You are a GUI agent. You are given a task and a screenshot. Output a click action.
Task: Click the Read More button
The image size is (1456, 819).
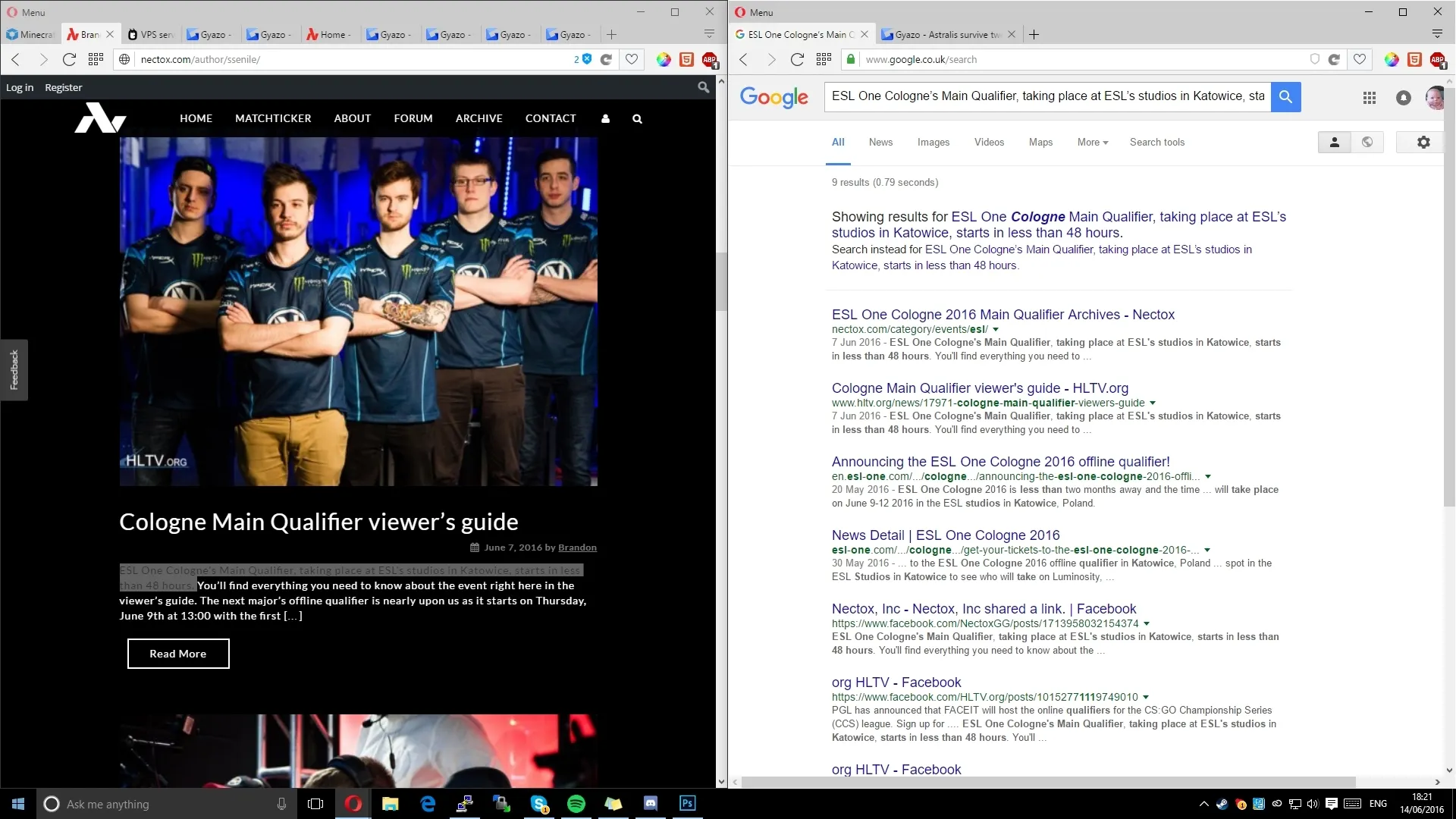[x=178, y=654]
